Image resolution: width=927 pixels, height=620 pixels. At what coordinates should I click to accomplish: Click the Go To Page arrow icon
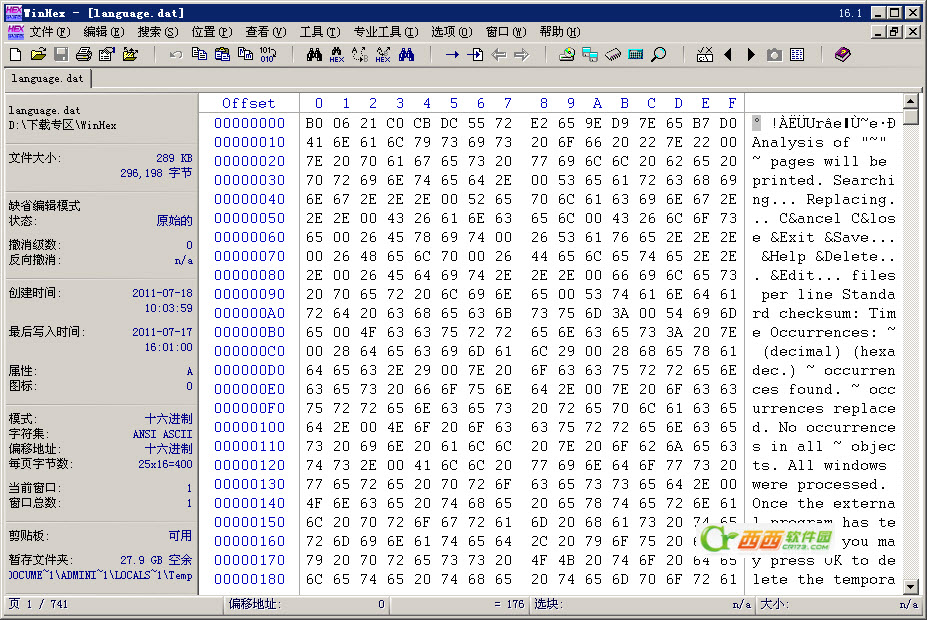(475, 55)
